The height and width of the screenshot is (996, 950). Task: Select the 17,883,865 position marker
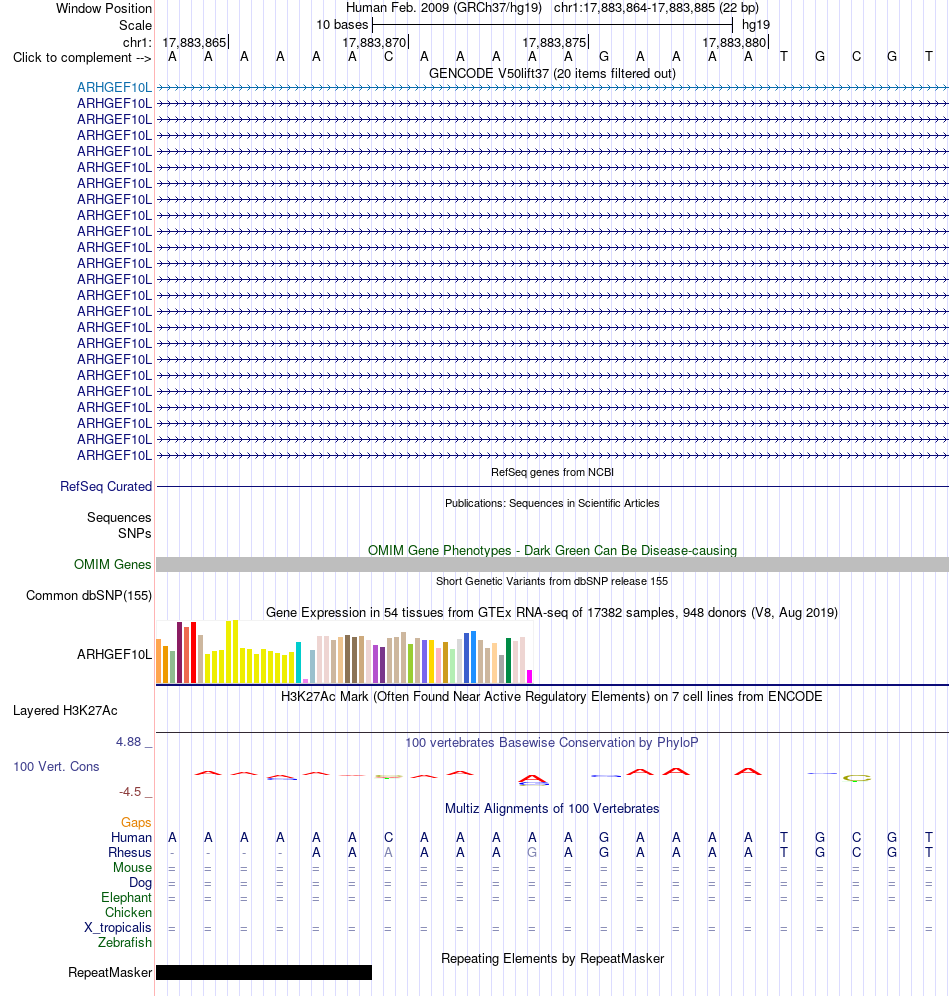[194, 43]
